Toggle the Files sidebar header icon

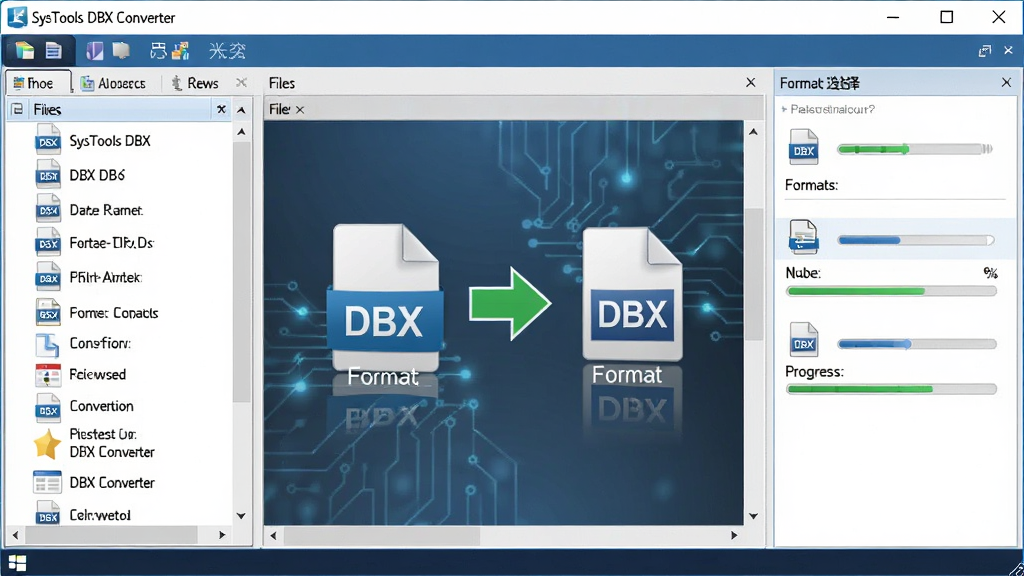point(18,109)
